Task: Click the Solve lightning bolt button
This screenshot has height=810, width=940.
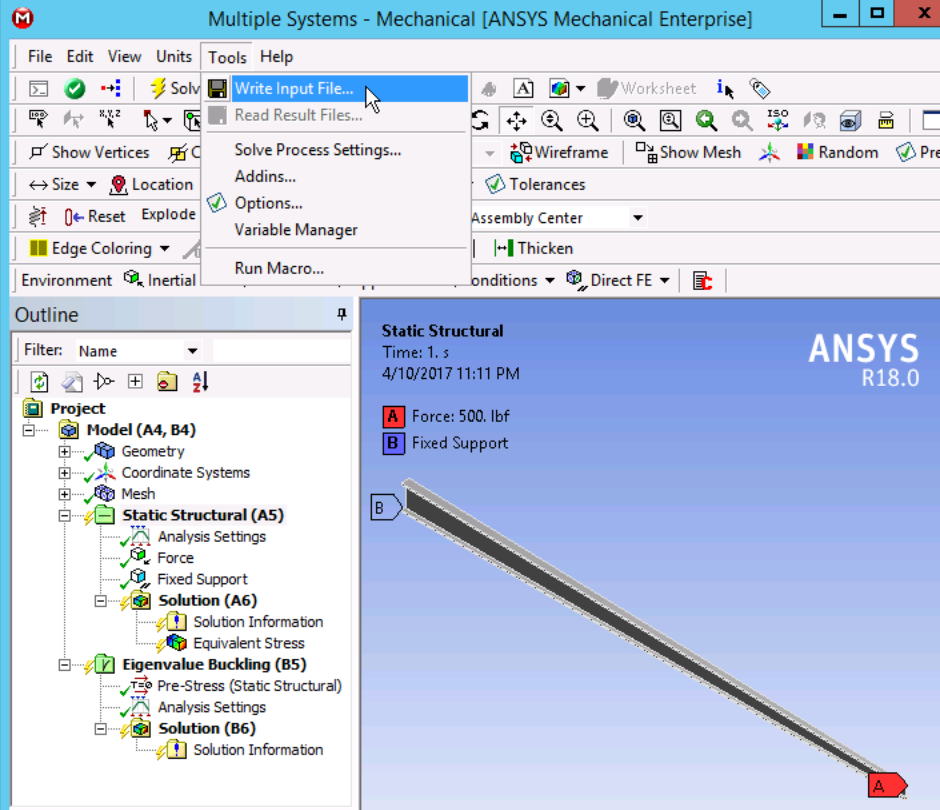Action: [x=174, y=89]
